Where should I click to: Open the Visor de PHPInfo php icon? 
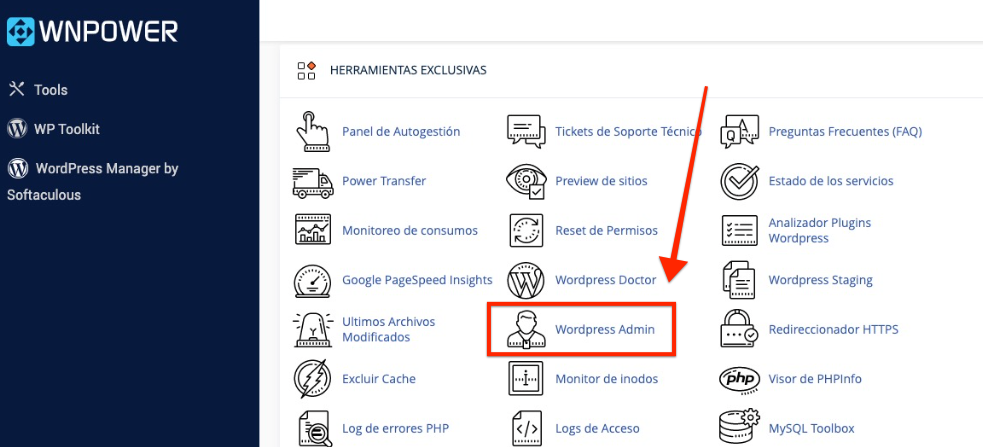pos(739,379)
